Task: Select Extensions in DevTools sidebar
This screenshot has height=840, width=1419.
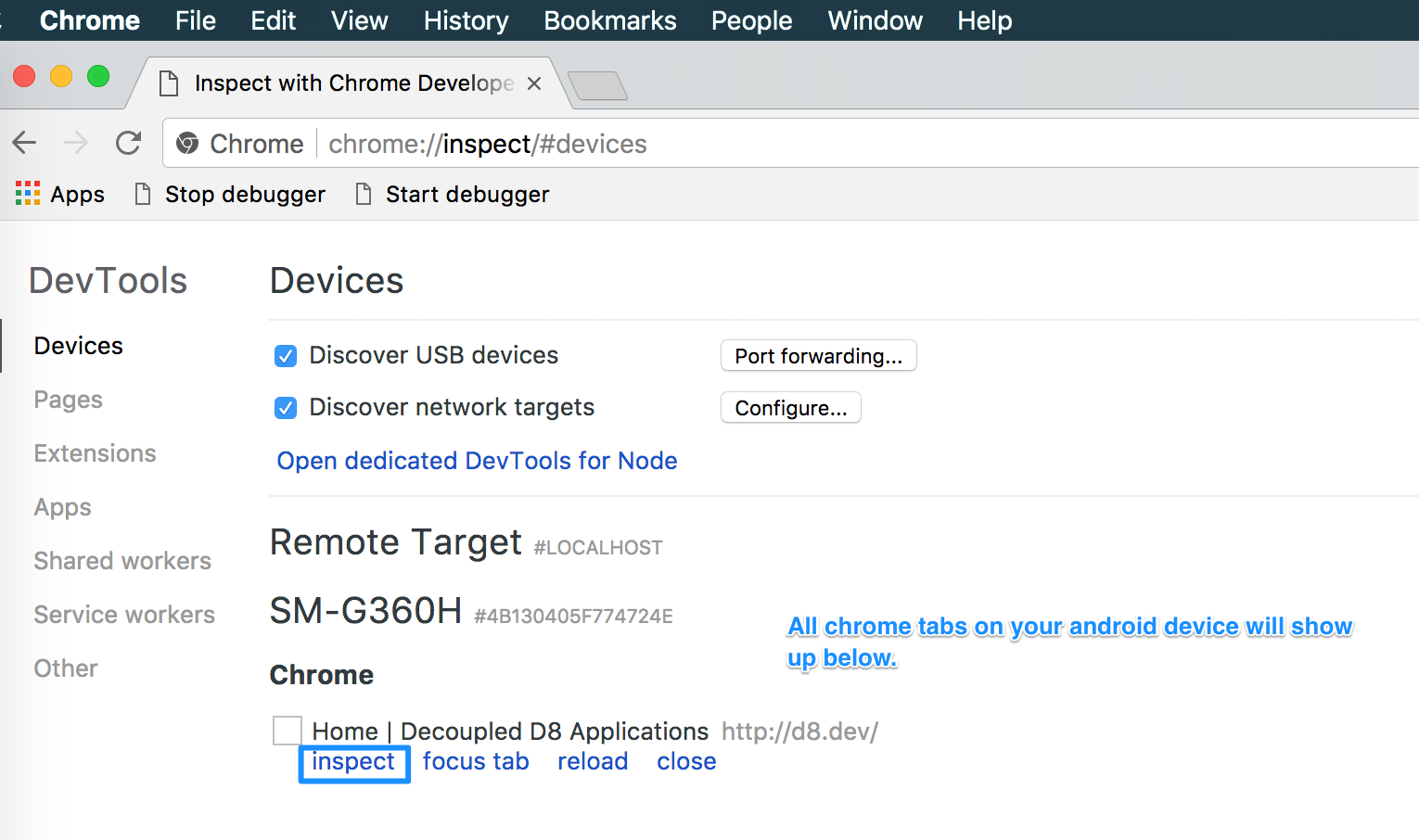Action: [x=96, y=453]
